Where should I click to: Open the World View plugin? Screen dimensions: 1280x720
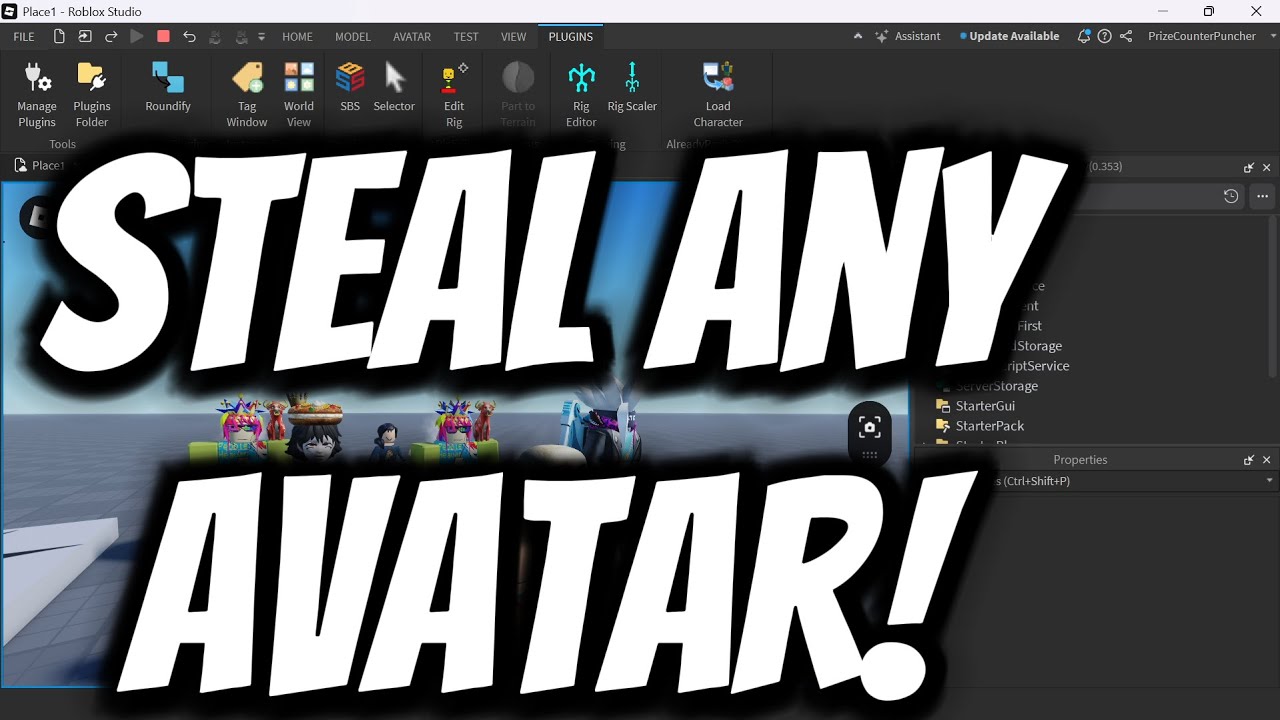click(299, 95)
